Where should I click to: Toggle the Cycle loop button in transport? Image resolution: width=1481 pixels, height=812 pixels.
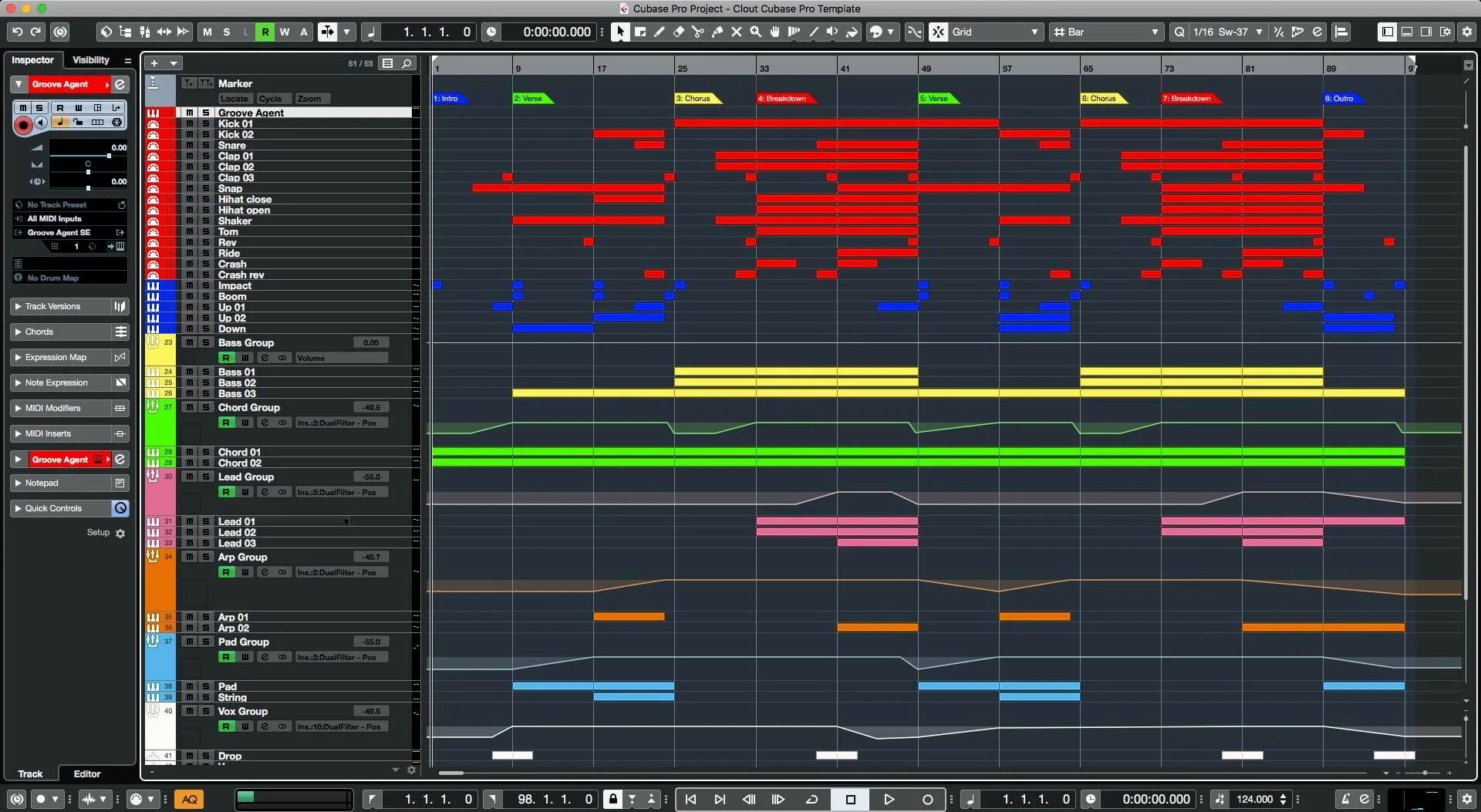811,799
